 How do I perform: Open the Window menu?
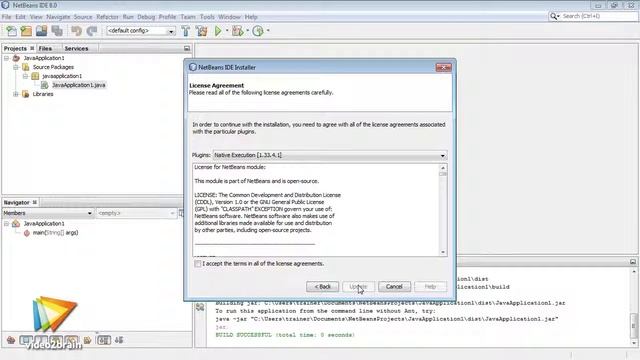click(229, 17)
